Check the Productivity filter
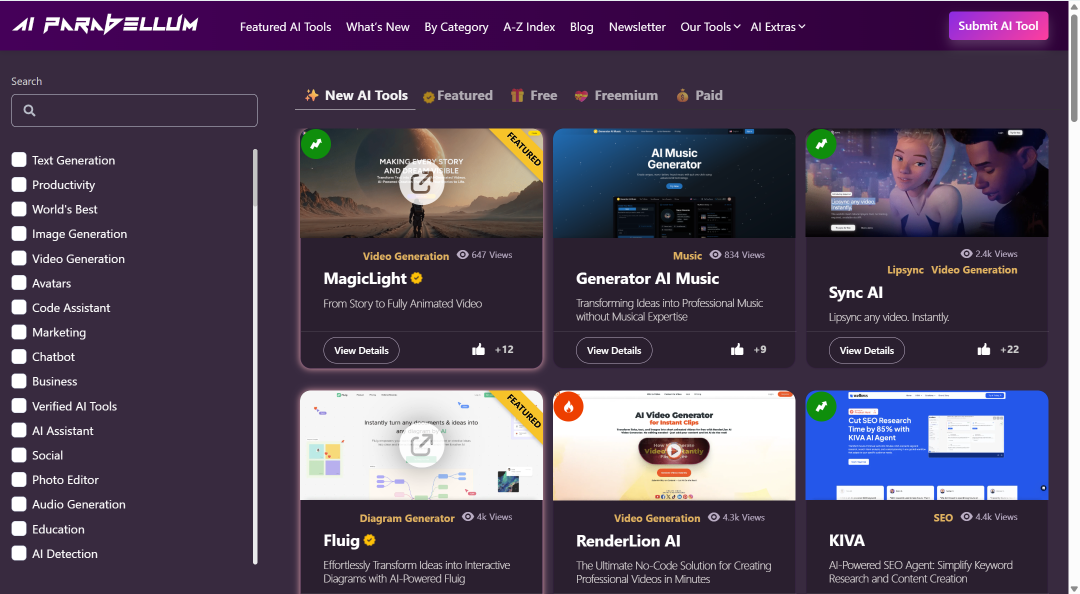 coord(19,185)
